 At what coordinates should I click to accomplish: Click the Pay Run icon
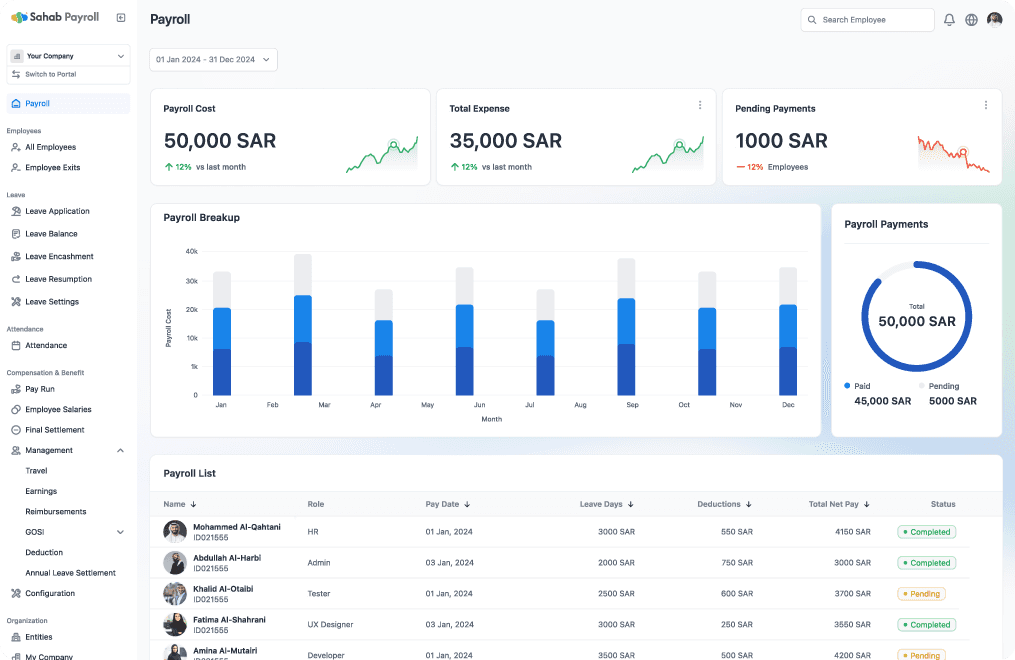pos(16,389)
